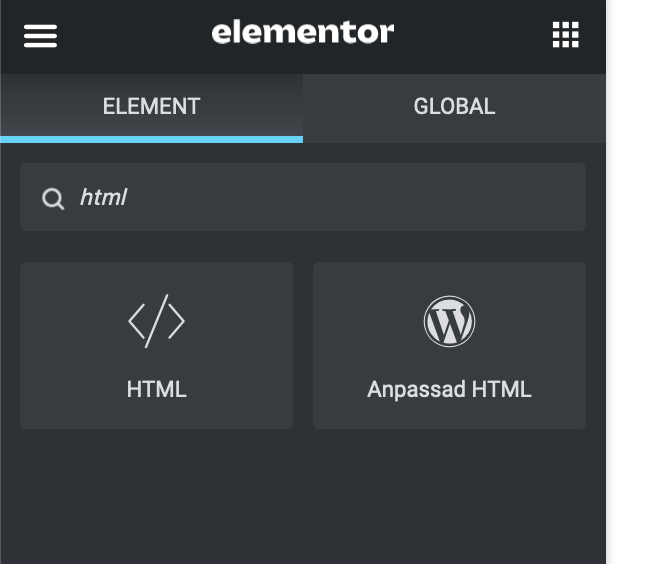Click the Anpassad HTML widget label
Screen dimensions: 669x564
[449, 389]
